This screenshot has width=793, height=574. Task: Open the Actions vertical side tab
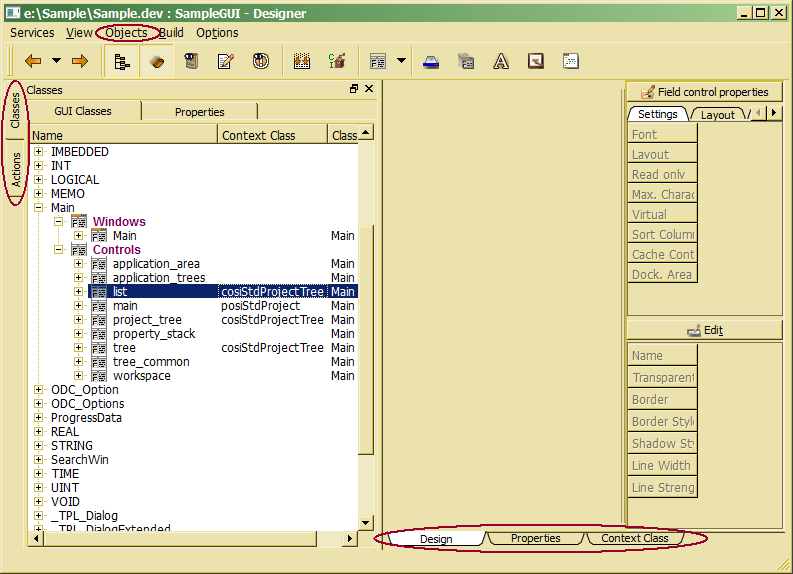pyautogui.click(x=16, y=170)
